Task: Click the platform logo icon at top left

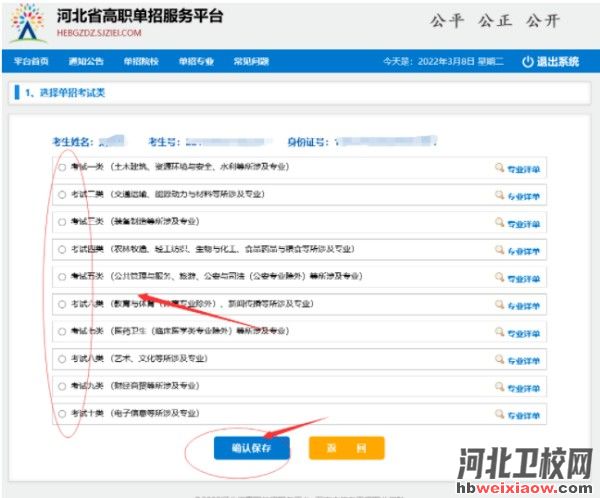Action: [25, 25]
